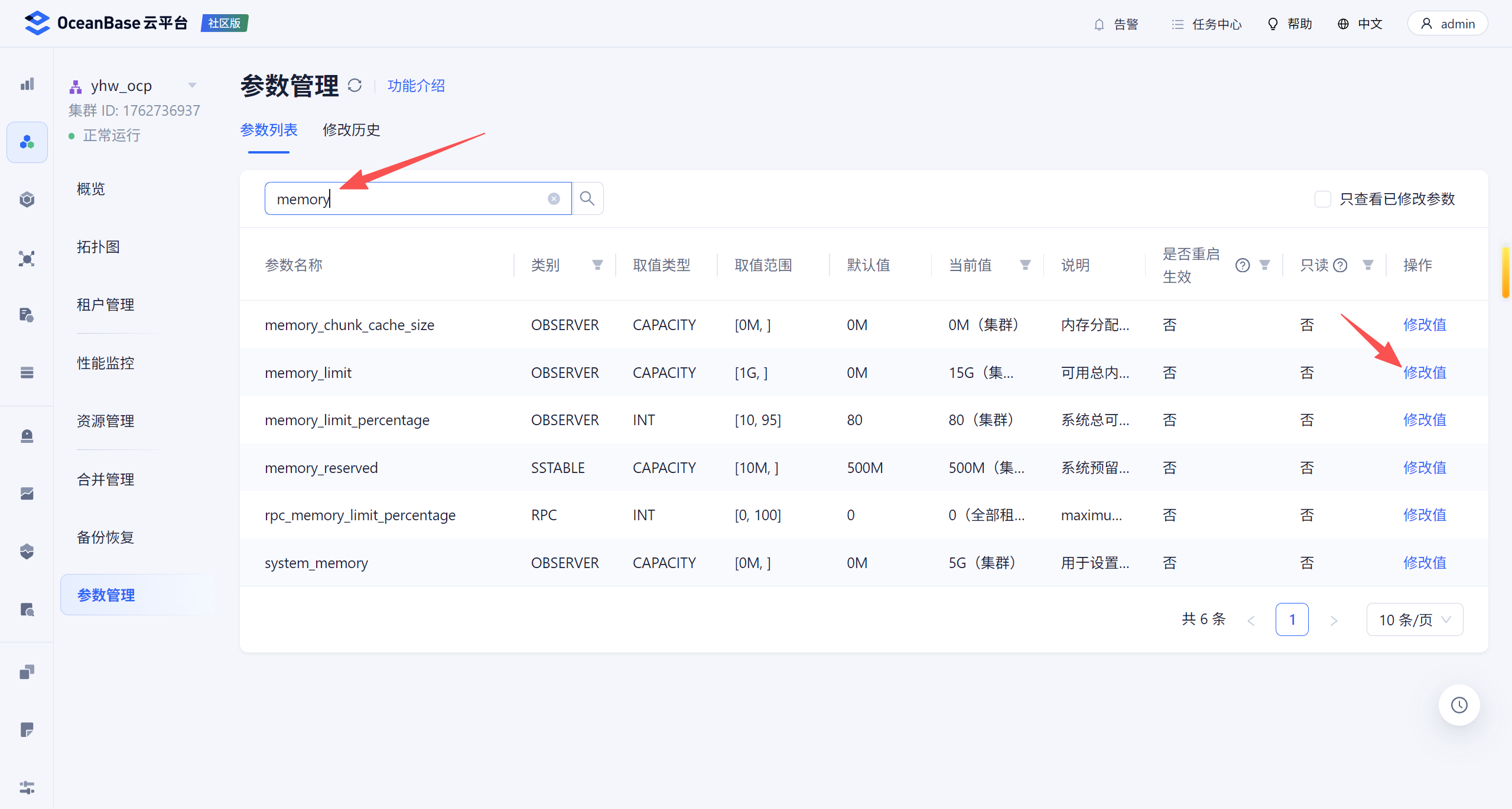Image resolution: width=1512 pixels, height=809 pixels.
Task: Open the 帮助 lightbulb icon
Action: [x=1273, y=24]
